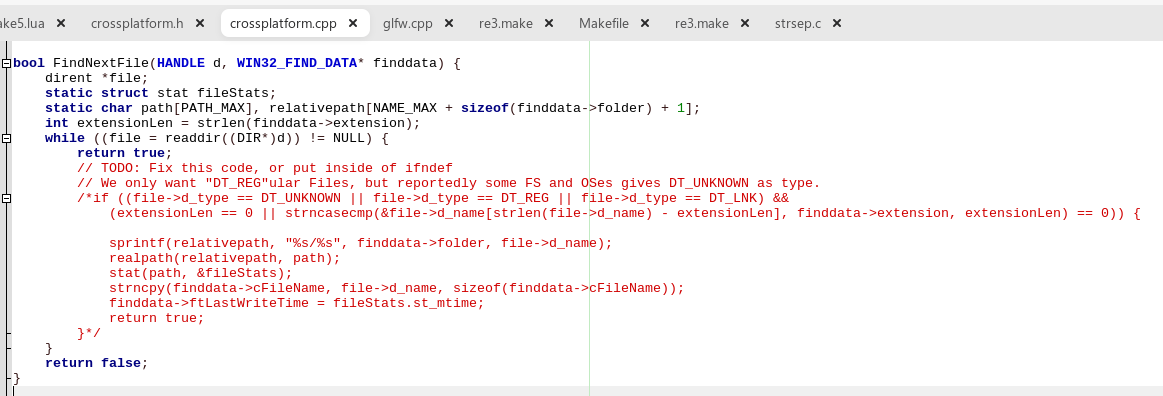The width and height of the screenshot is (1163, 396).
Task: Click the 'return false;' statement
Action: [x=97, y=363]
